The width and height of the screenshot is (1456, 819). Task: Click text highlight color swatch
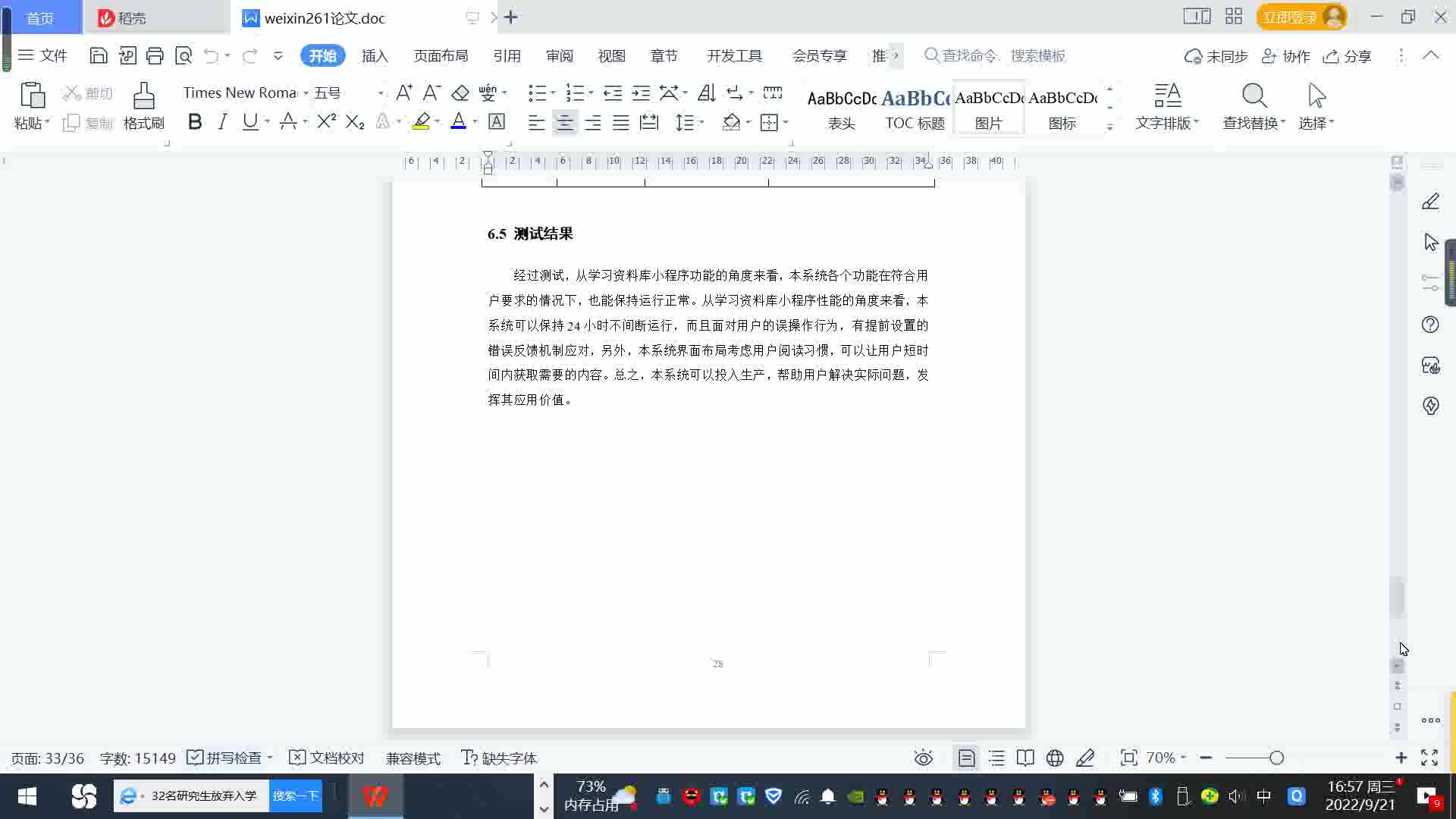pos(421,121)
